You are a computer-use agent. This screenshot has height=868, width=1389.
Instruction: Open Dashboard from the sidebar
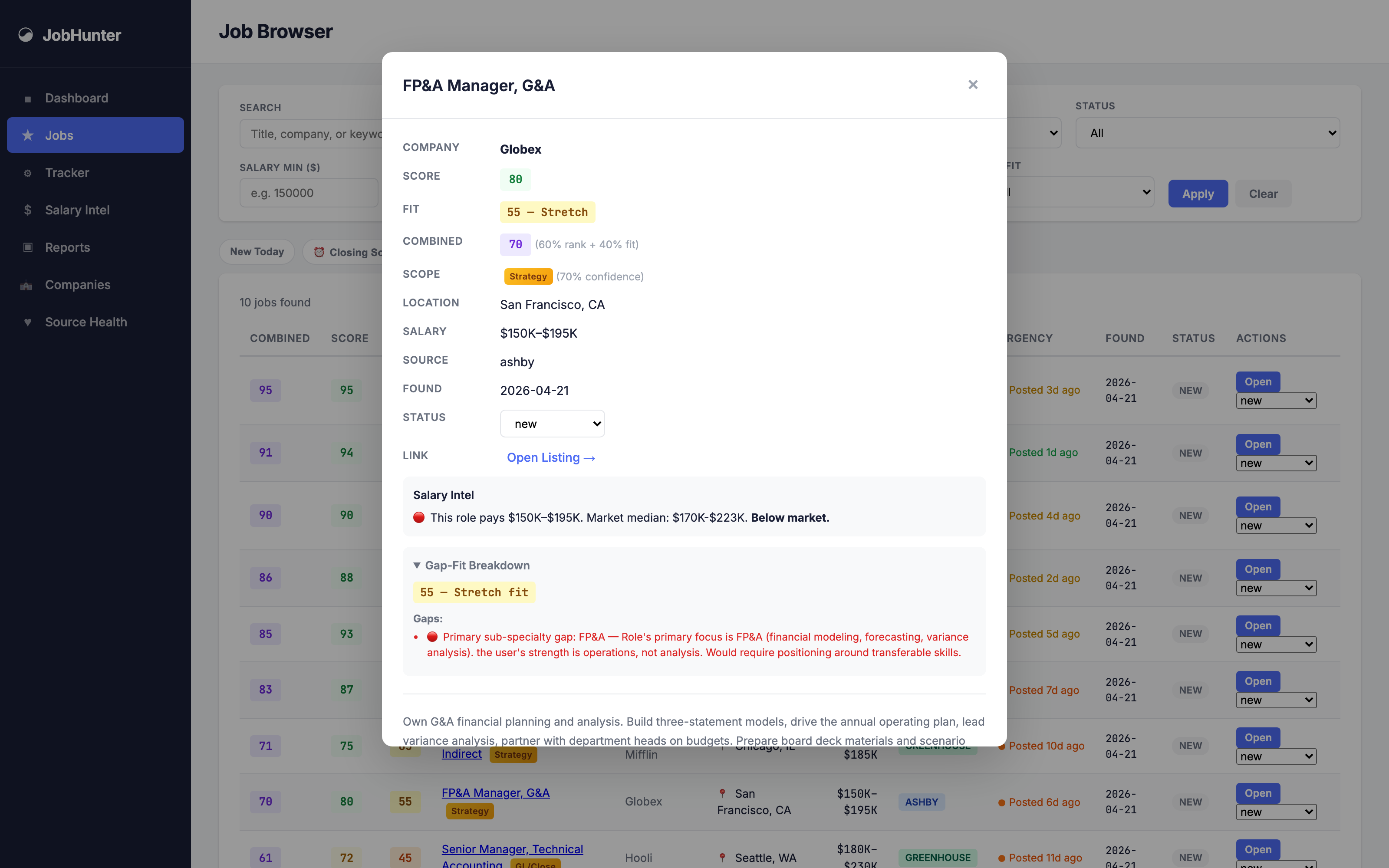point(95,98)
